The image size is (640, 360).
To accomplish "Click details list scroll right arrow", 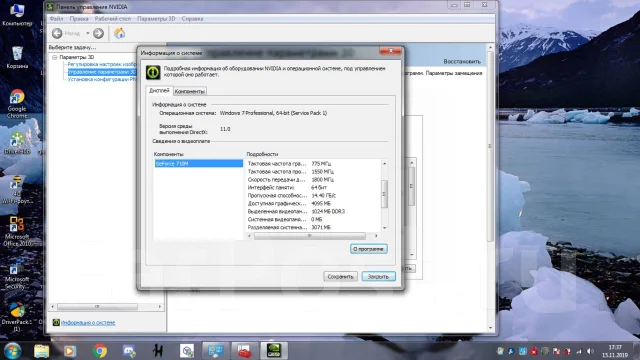I will click(x=376, y=236).
